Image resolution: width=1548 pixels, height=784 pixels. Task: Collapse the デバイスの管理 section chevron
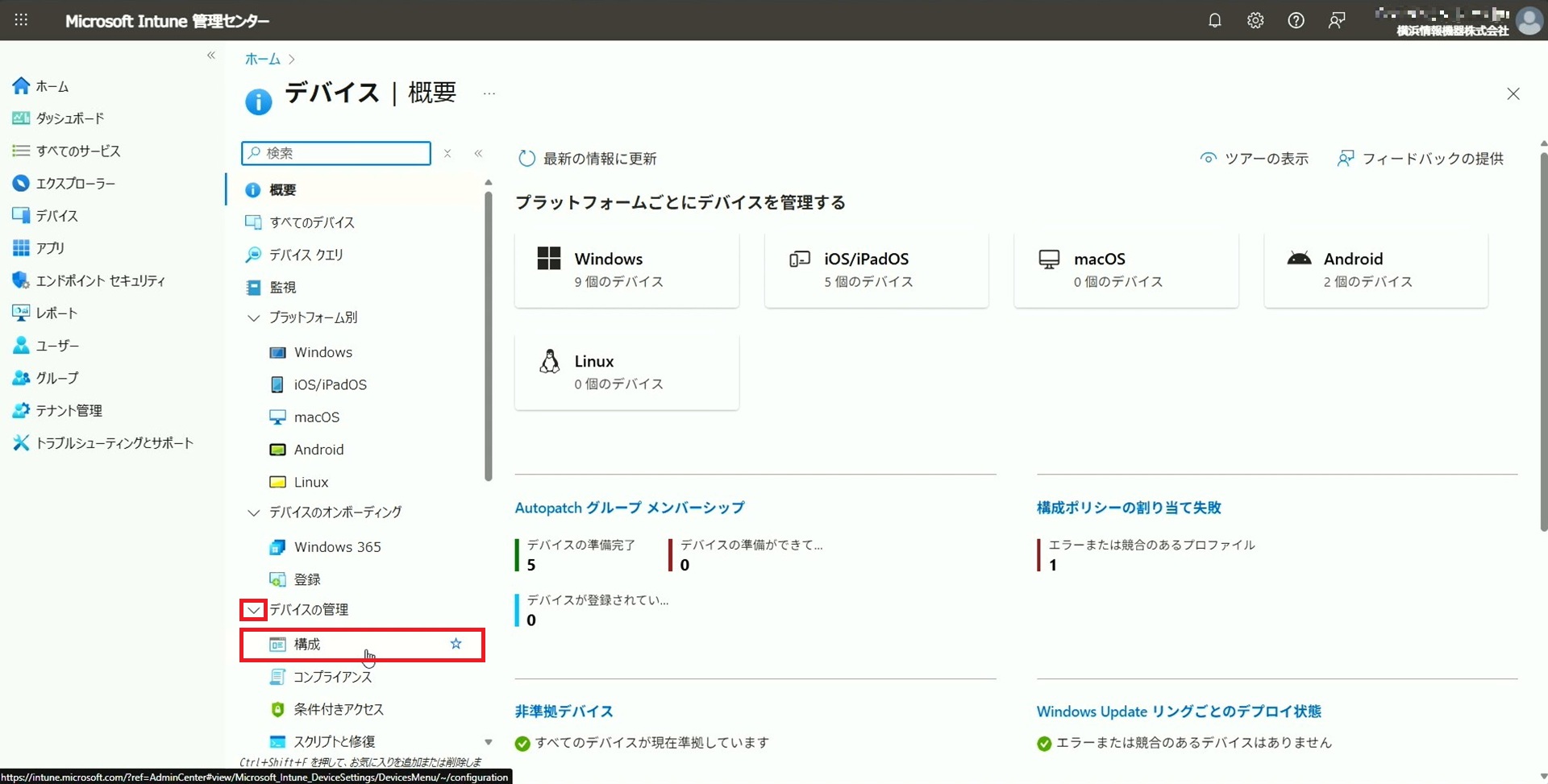(254, 610)
